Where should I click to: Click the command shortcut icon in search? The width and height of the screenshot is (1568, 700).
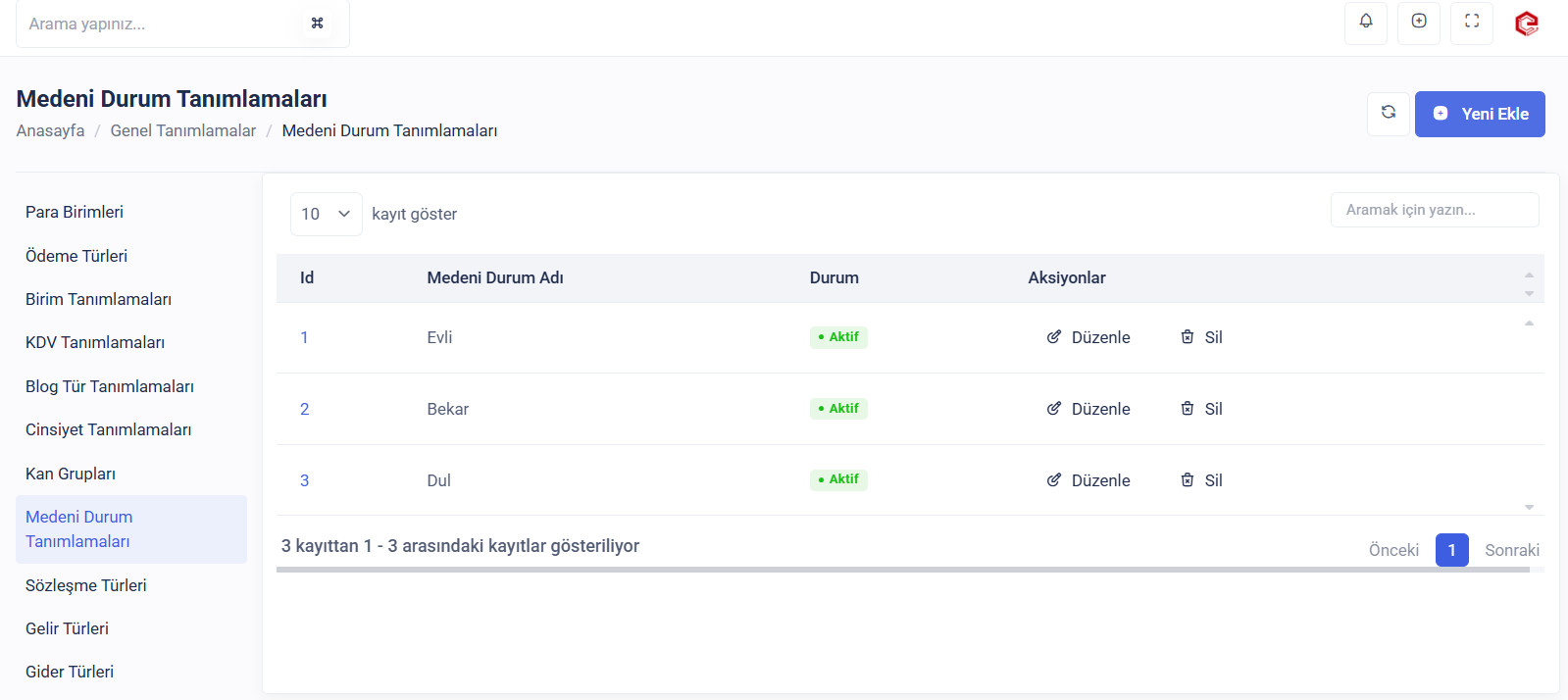(317, 24)
